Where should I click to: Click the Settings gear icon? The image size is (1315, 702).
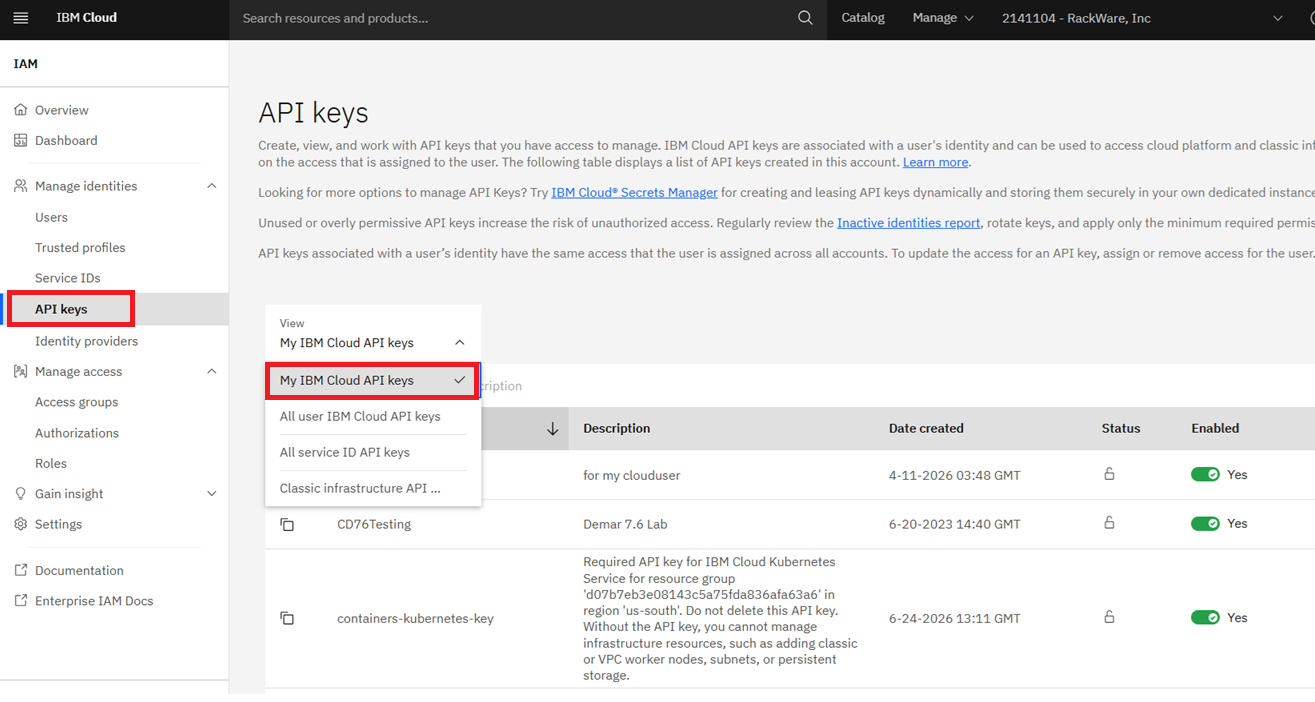point(20,524)
